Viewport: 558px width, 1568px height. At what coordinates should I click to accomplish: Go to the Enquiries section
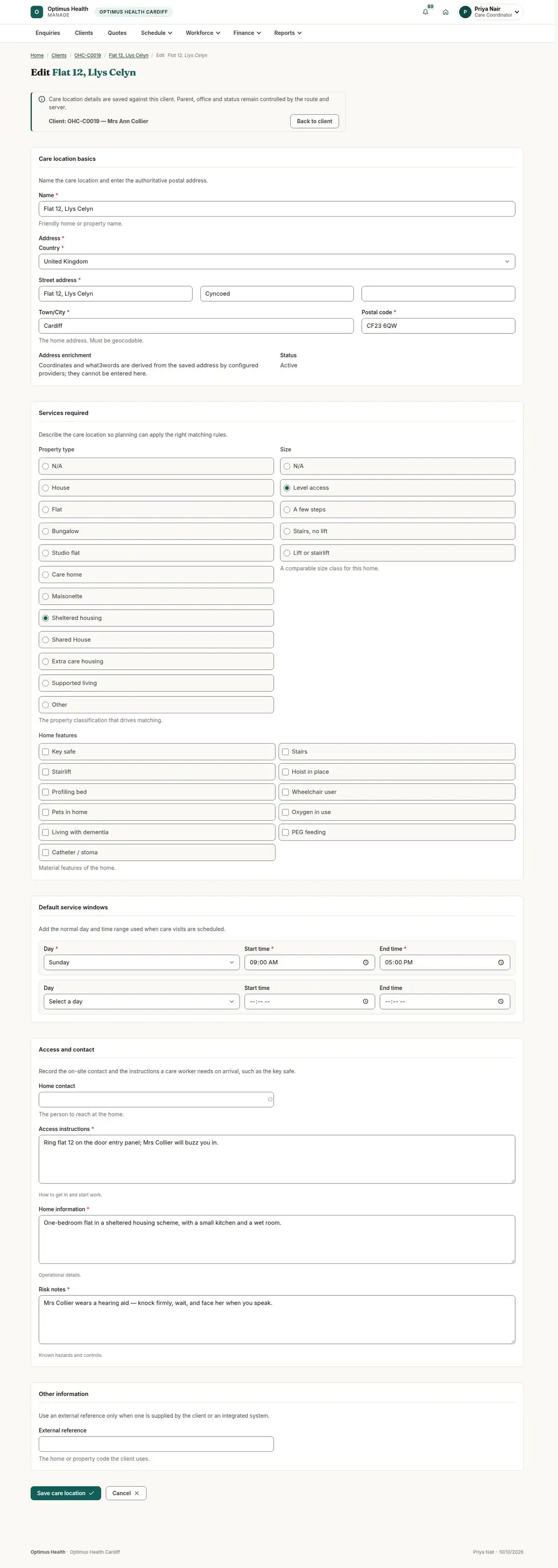click(x=47, y=33)
